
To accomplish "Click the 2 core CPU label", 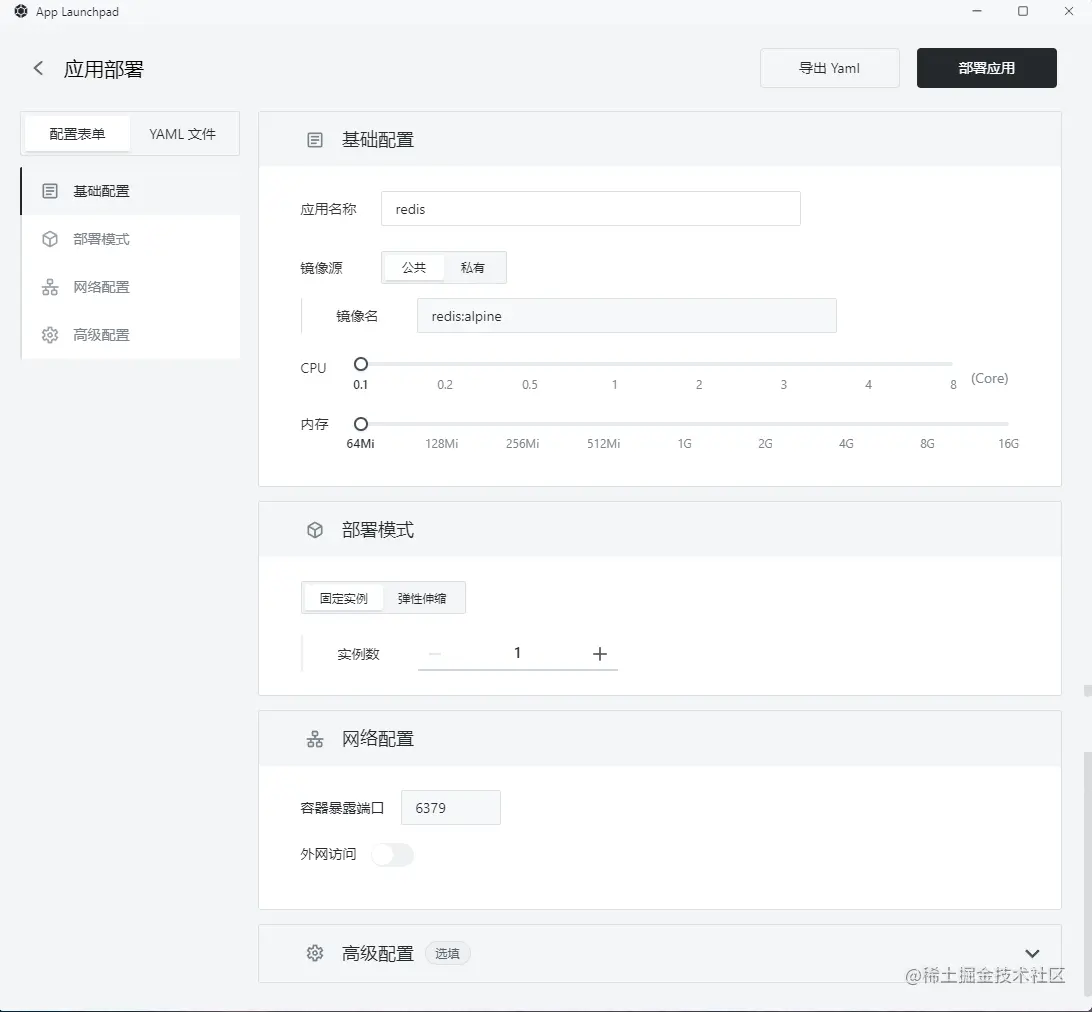I will pyautogui.click(x=699, y=384).
